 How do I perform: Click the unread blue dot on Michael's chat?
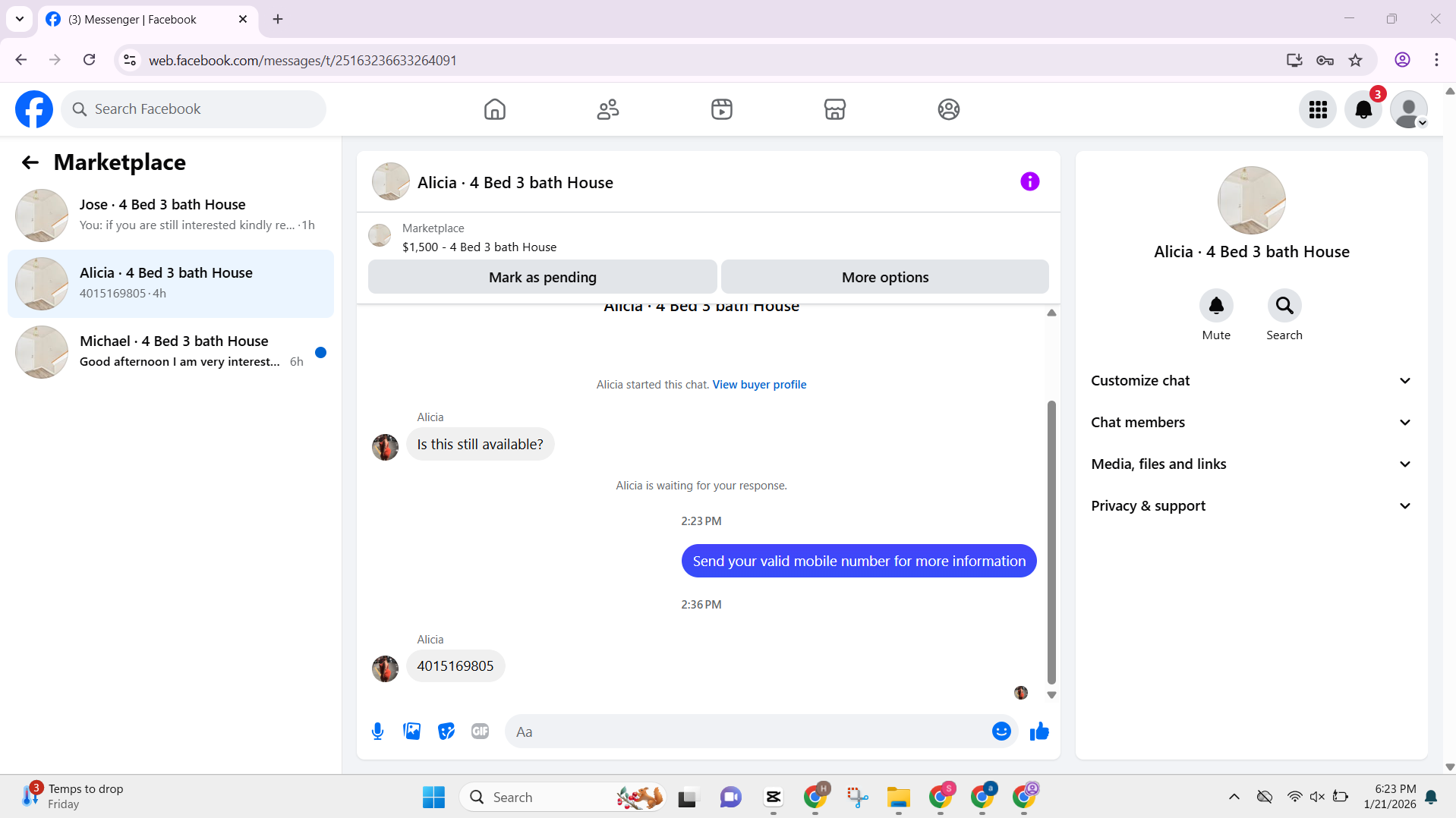[321, 352]
